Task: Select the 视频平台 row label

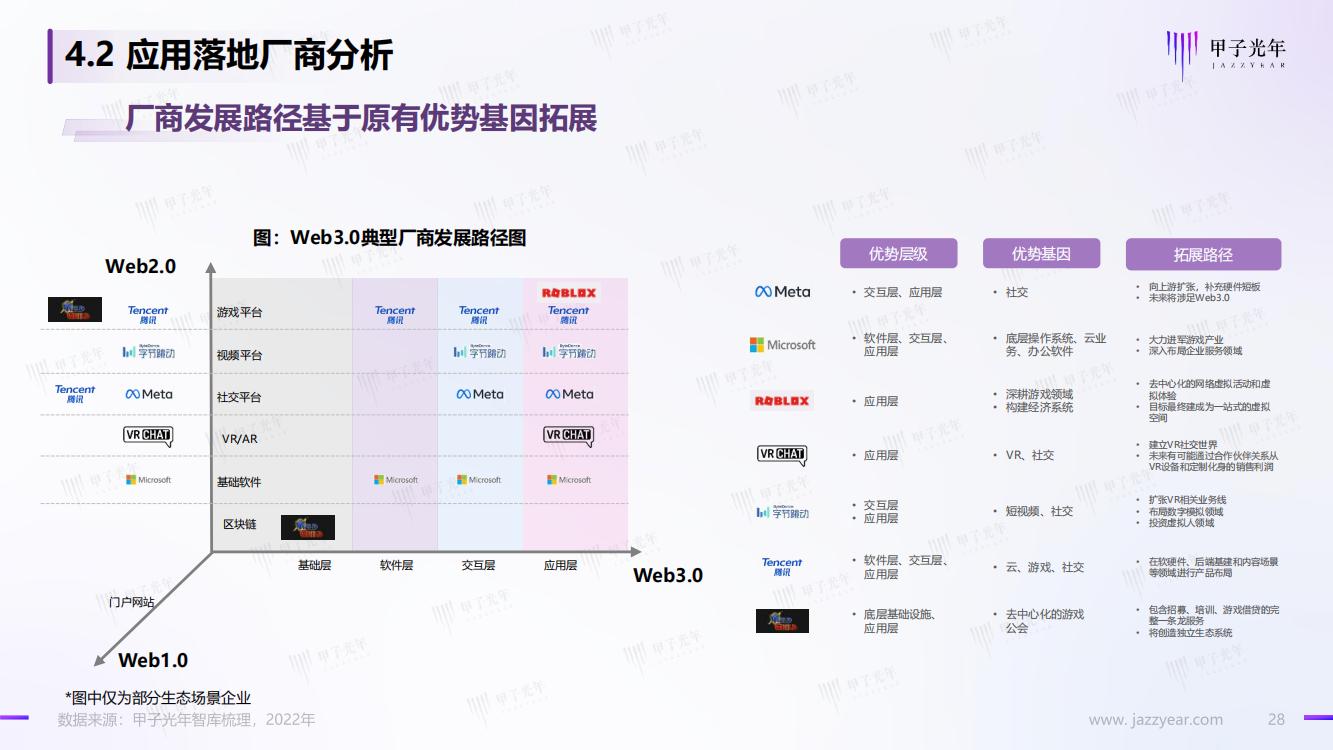Action: pyautogui.click(x=239, y=355)
